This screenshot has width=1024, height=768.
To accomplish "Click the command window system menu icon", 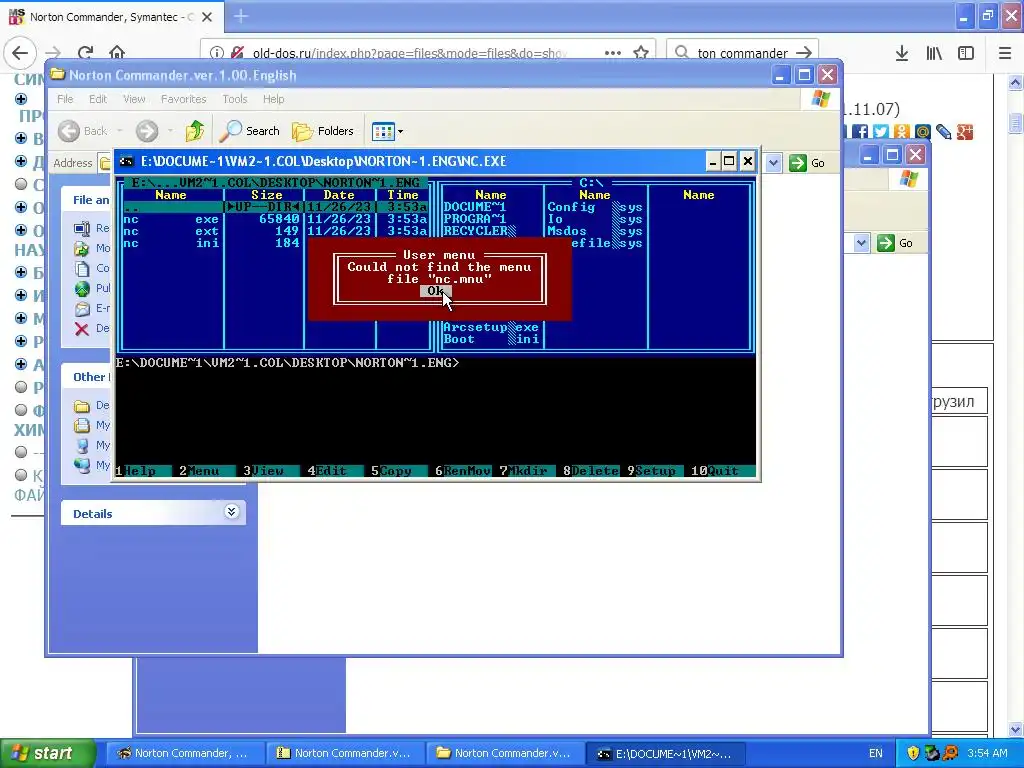I will coord(127,161).
